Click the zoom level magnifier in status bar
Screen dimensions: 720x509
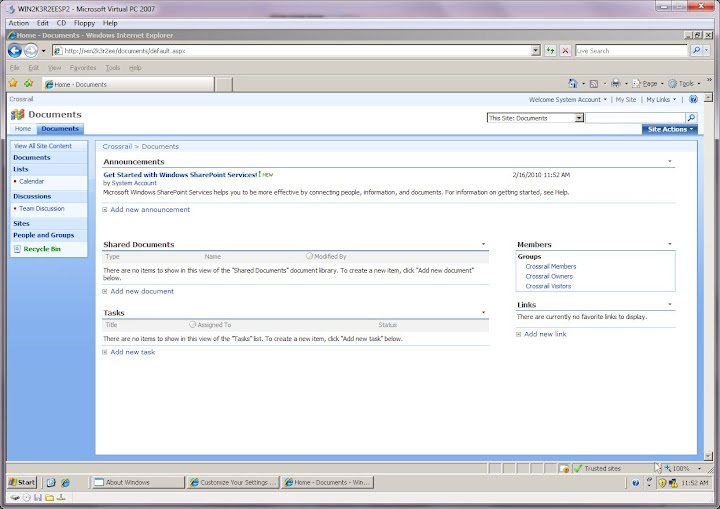(x=668, y=469)
